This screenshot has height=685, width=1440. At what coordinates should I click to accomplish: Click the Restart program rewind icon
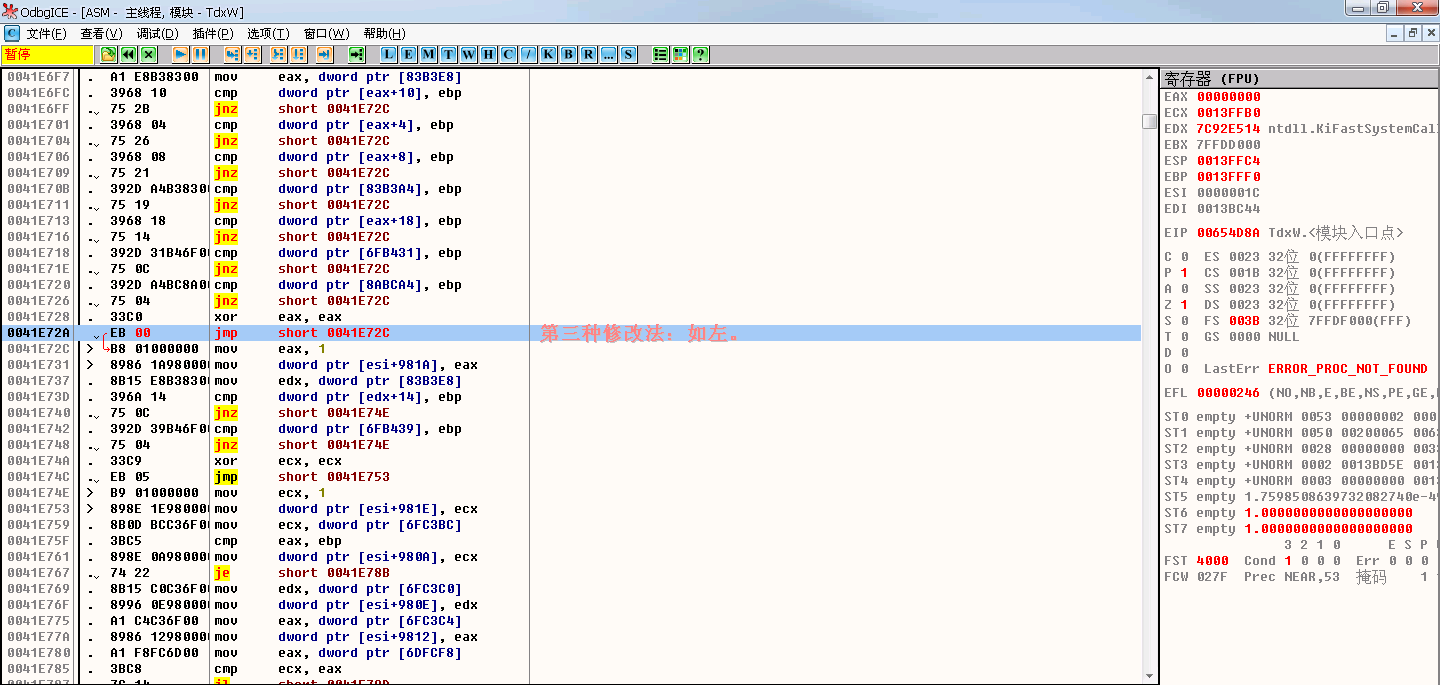point(128,54)
